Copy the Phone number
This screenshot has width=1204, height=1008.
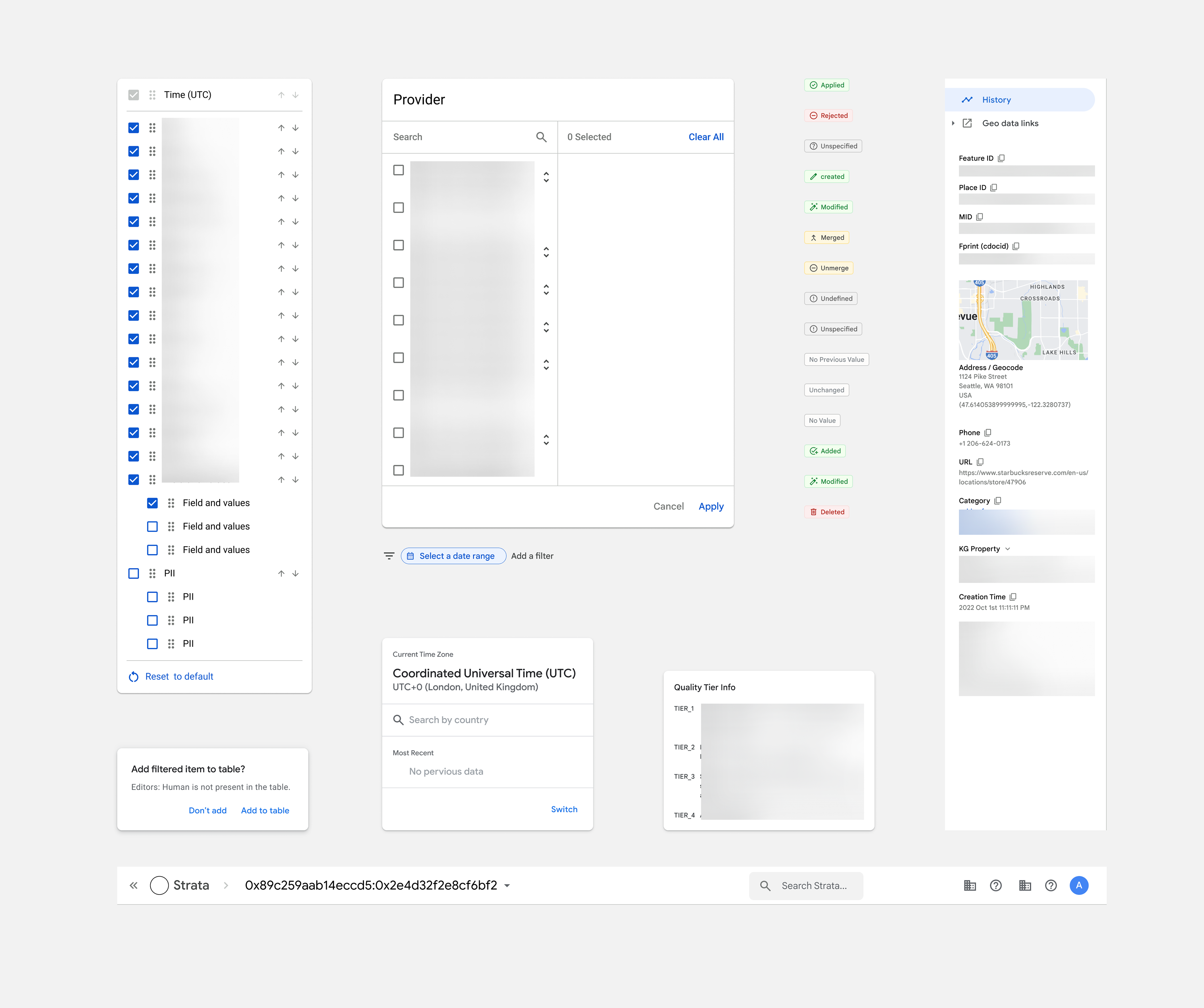point(988,433)
